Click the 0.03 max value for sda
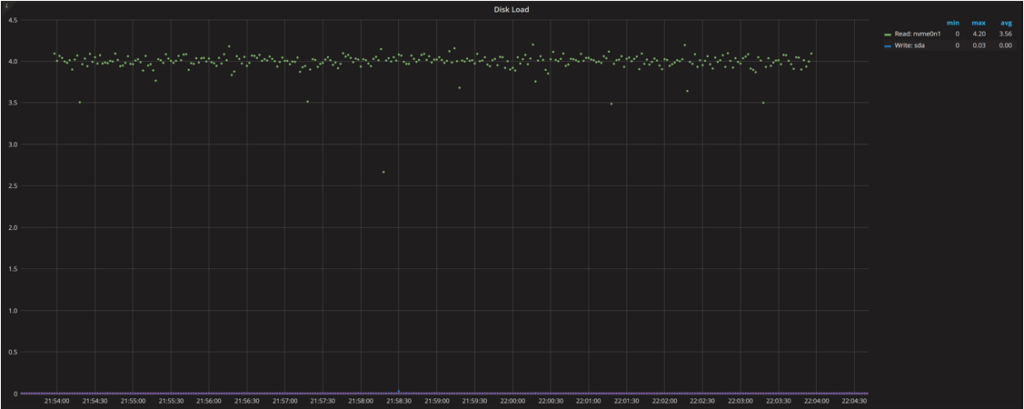Image resolution: width=1024 pixels, height=409 pixels. (980, 46)
